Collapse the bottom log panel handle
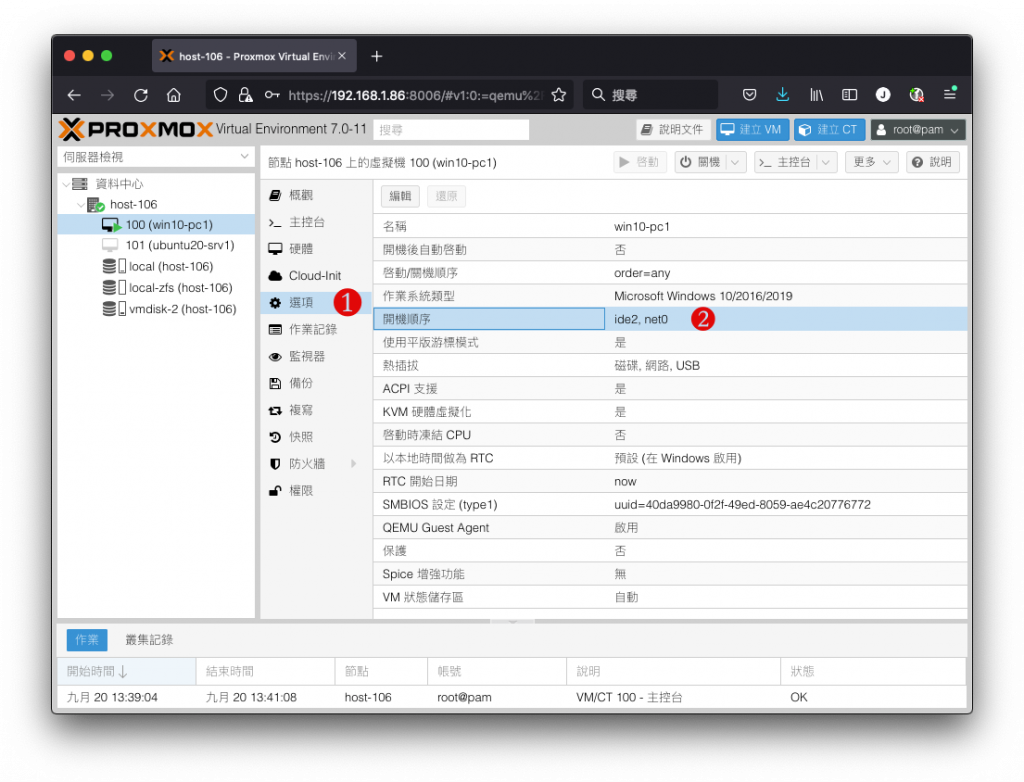Viewport: 1024px width, 782px height. [x=513, y=621]
